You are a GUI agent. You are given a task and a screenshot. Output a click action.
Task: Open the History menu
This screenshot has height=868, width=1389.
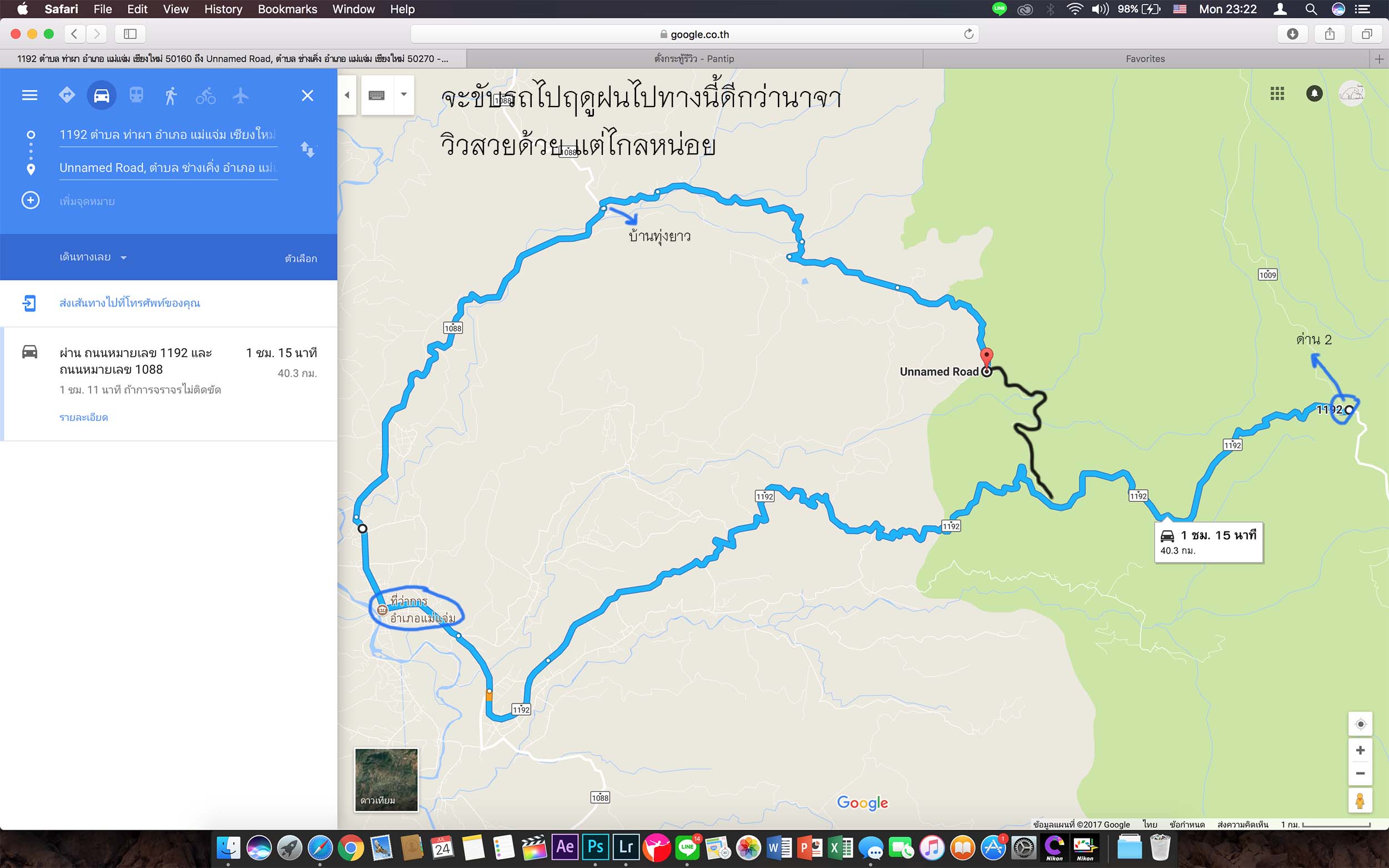click(x=223, y=9)
